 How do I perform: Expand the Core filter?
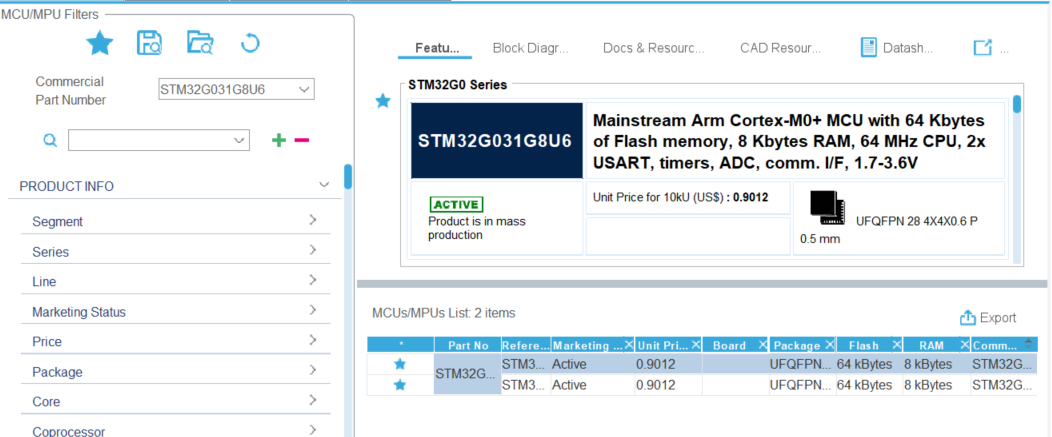(313, 400)
